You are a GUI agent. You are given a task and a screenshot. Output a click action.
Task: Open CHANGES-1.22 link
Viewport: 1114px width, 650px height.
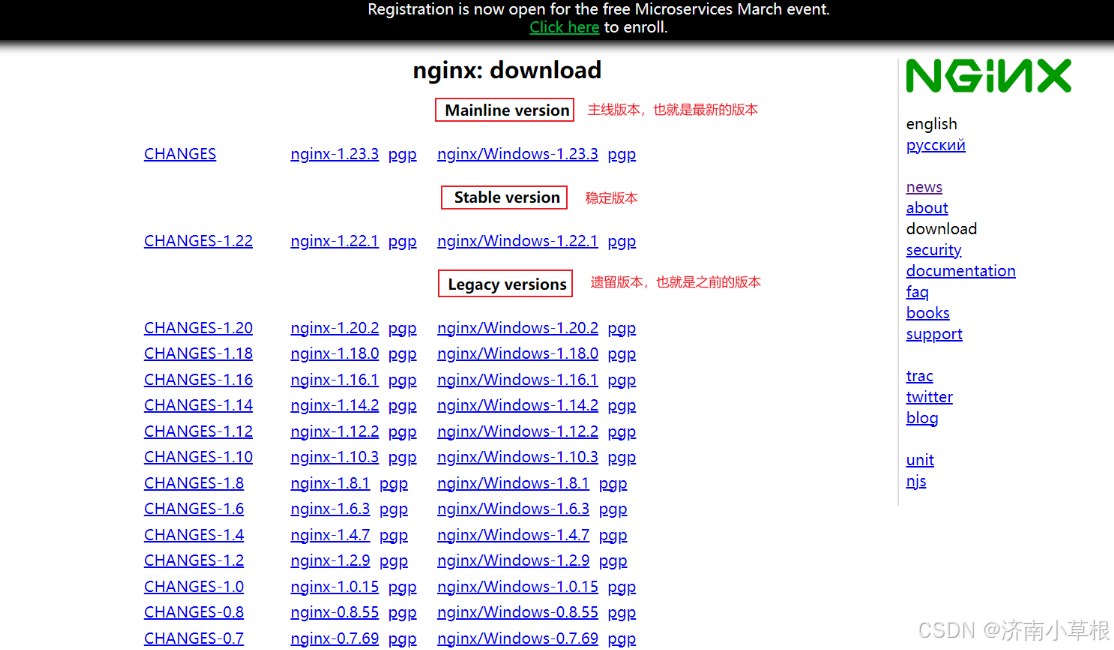[x=198, y=241]
